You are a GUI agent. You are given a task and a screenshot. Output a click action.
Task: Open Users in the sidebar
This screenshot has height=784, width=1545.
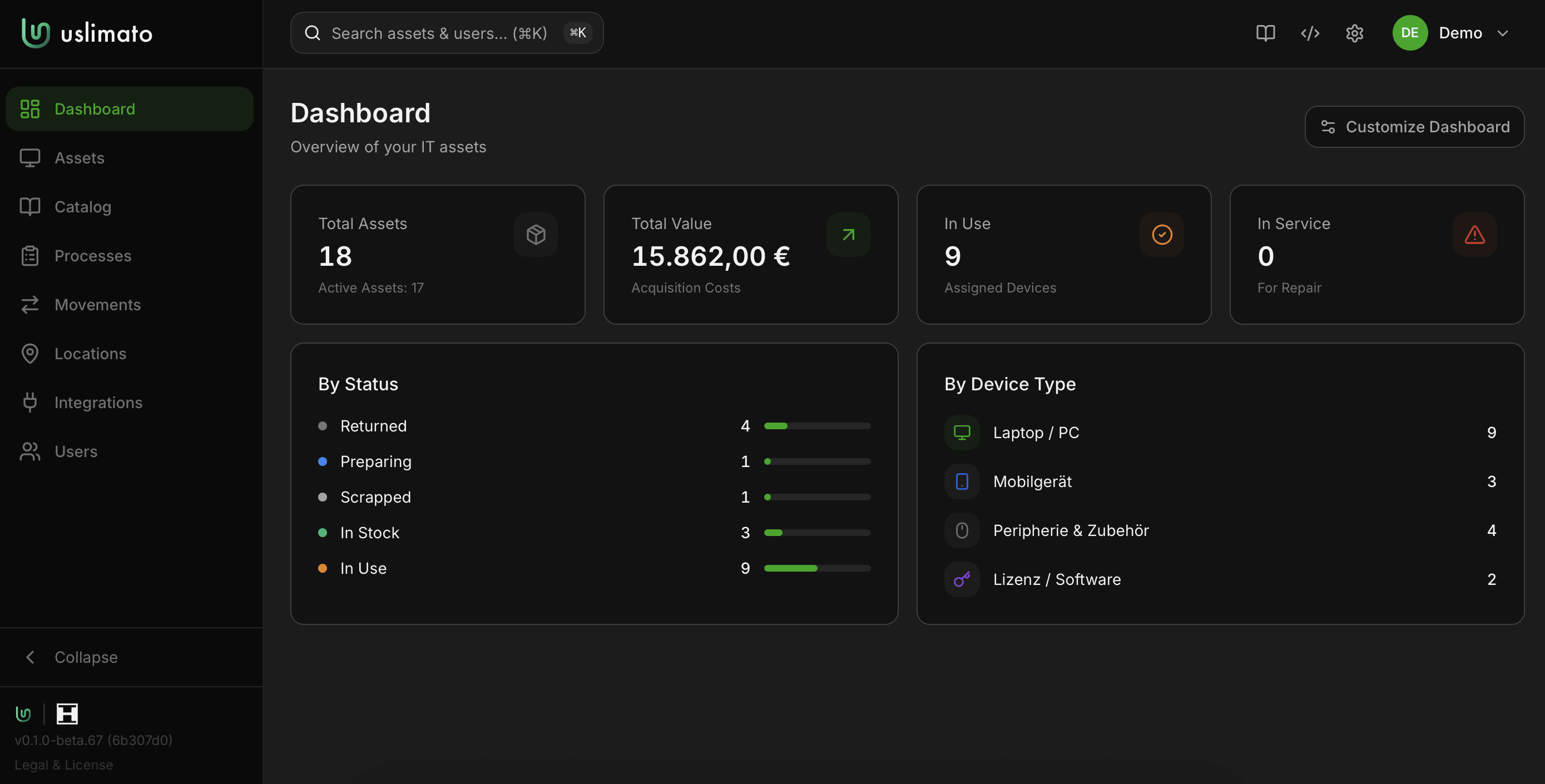coord(130,451)
